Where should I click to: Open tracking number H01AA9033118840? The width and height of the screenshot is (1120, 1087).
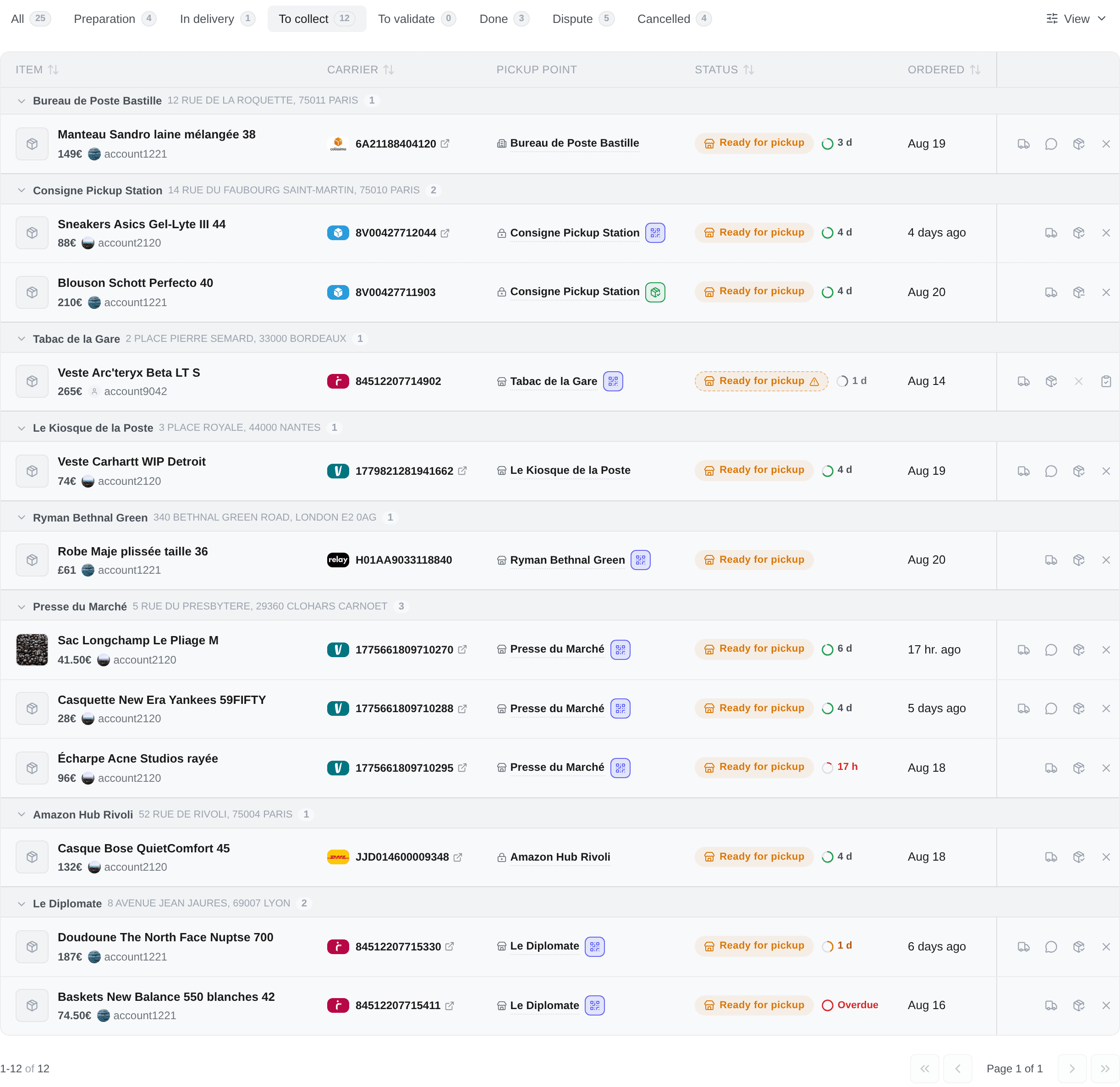[403, 560]
